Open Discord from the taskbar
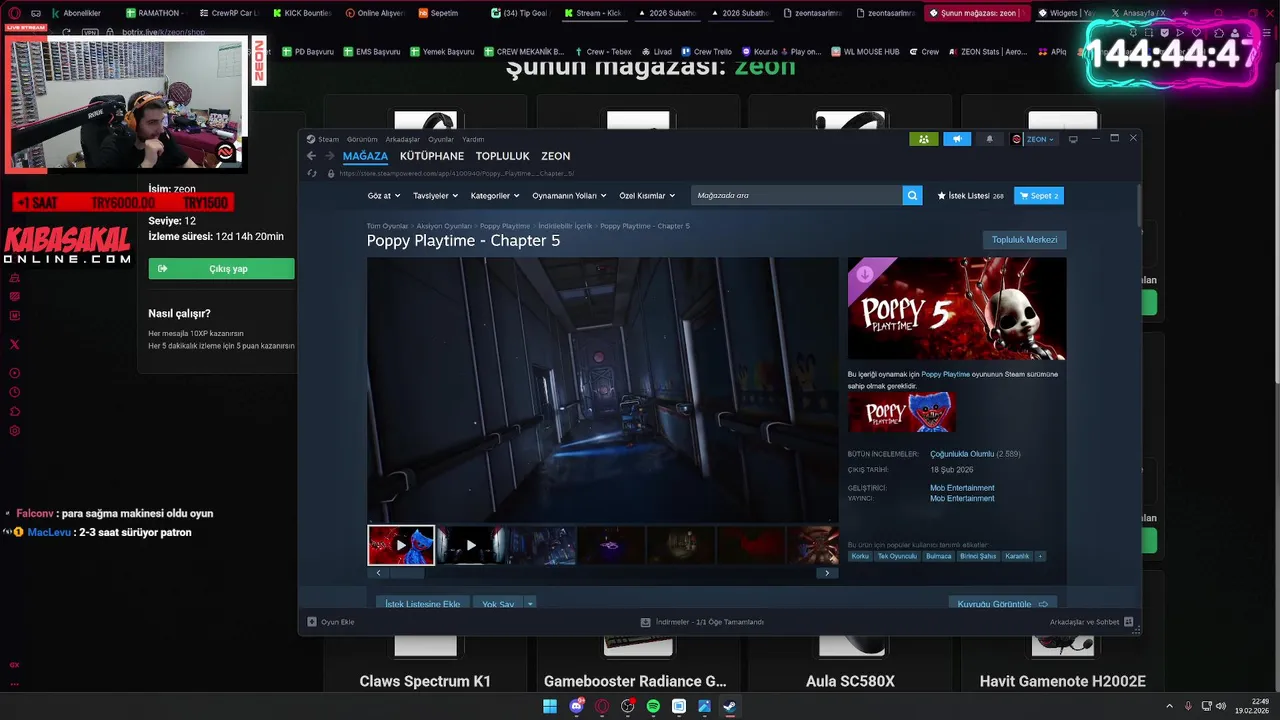 click(x=576, y=706)
